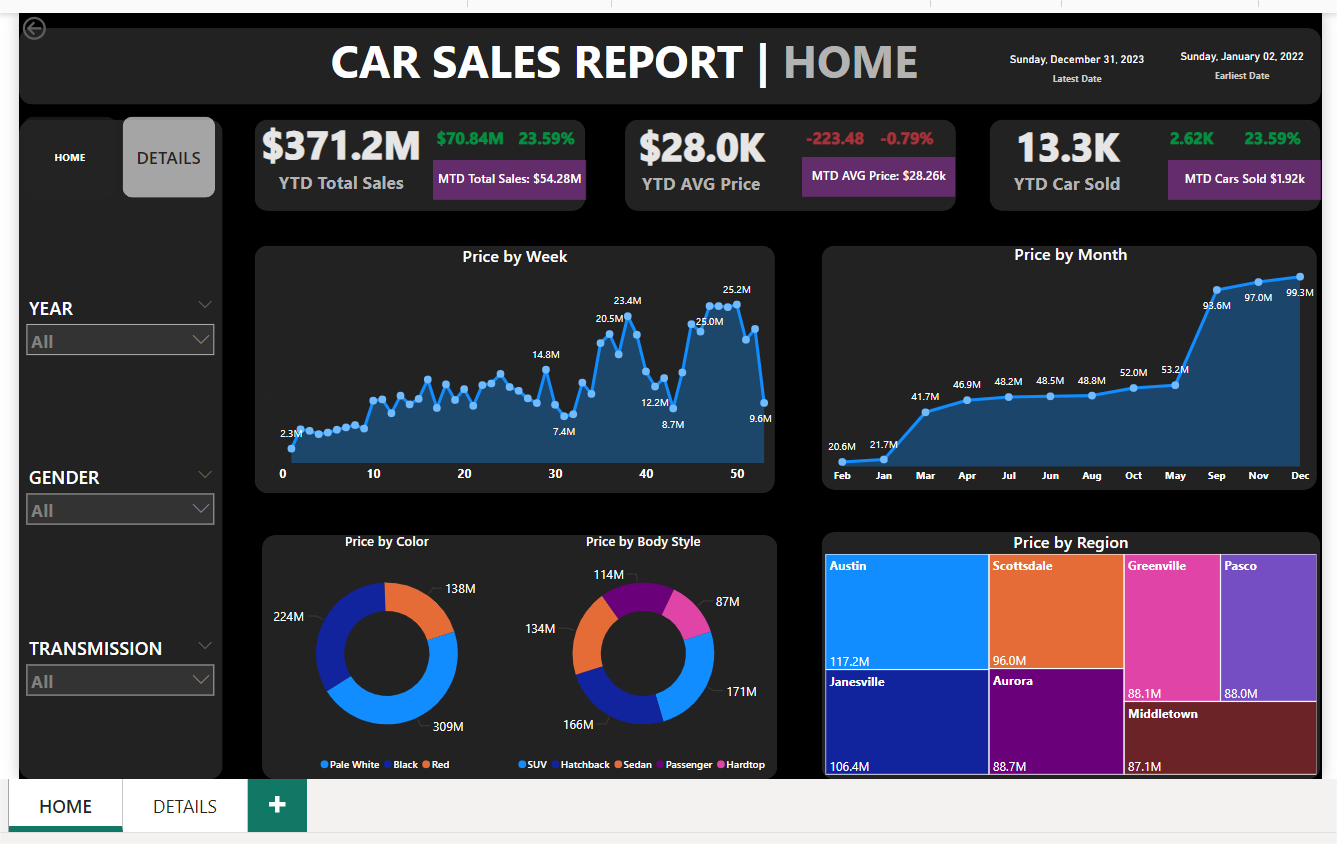Collapse the GENDER slicer using its chevron
Screen dimensions: 1337x844
point(205,474)
